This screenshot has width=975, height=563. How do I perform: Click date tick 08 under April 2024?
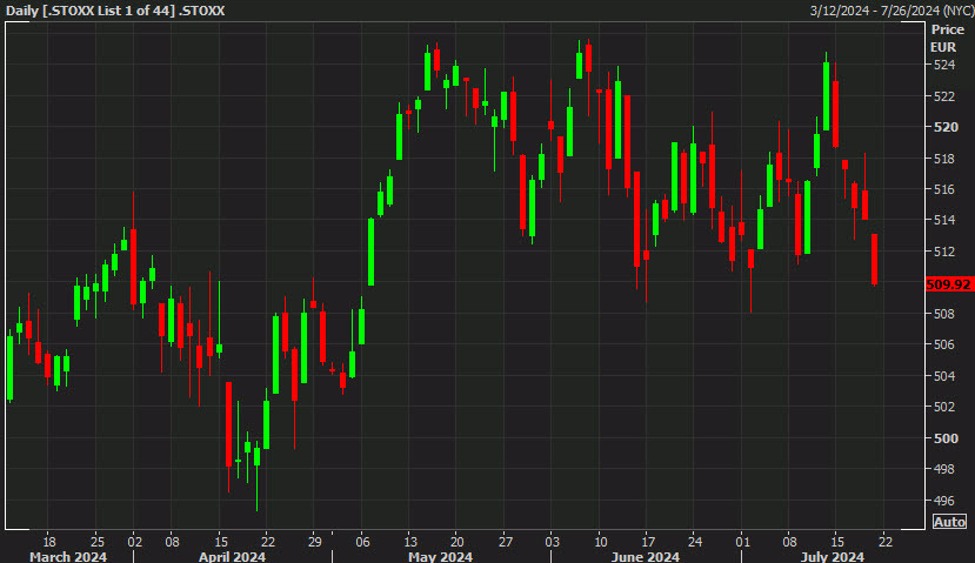coord(172,541)
